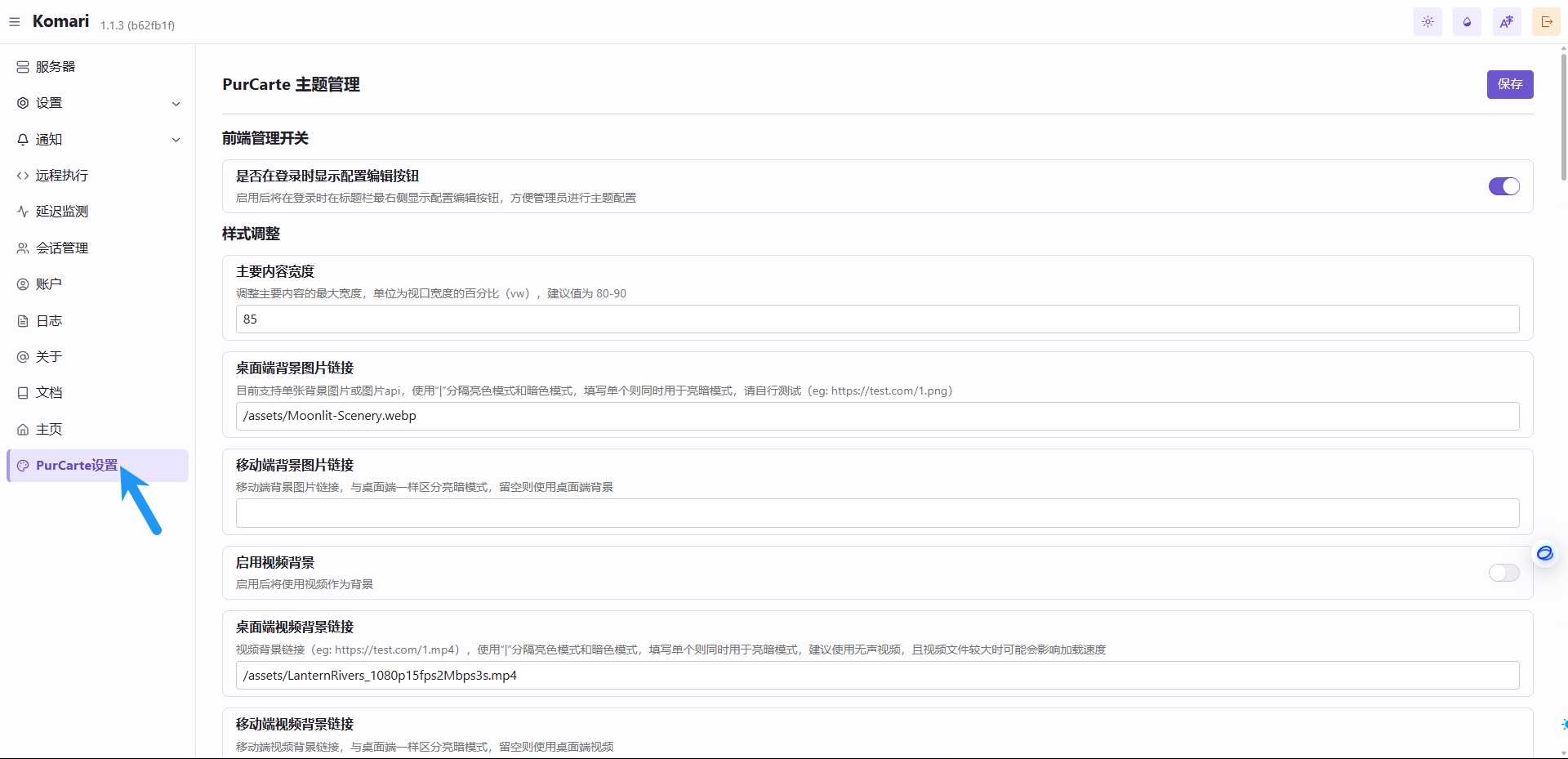1568x759 pixels.
Task: Select PurCarte设置 in the sidebar
Action: coord(77,466)
